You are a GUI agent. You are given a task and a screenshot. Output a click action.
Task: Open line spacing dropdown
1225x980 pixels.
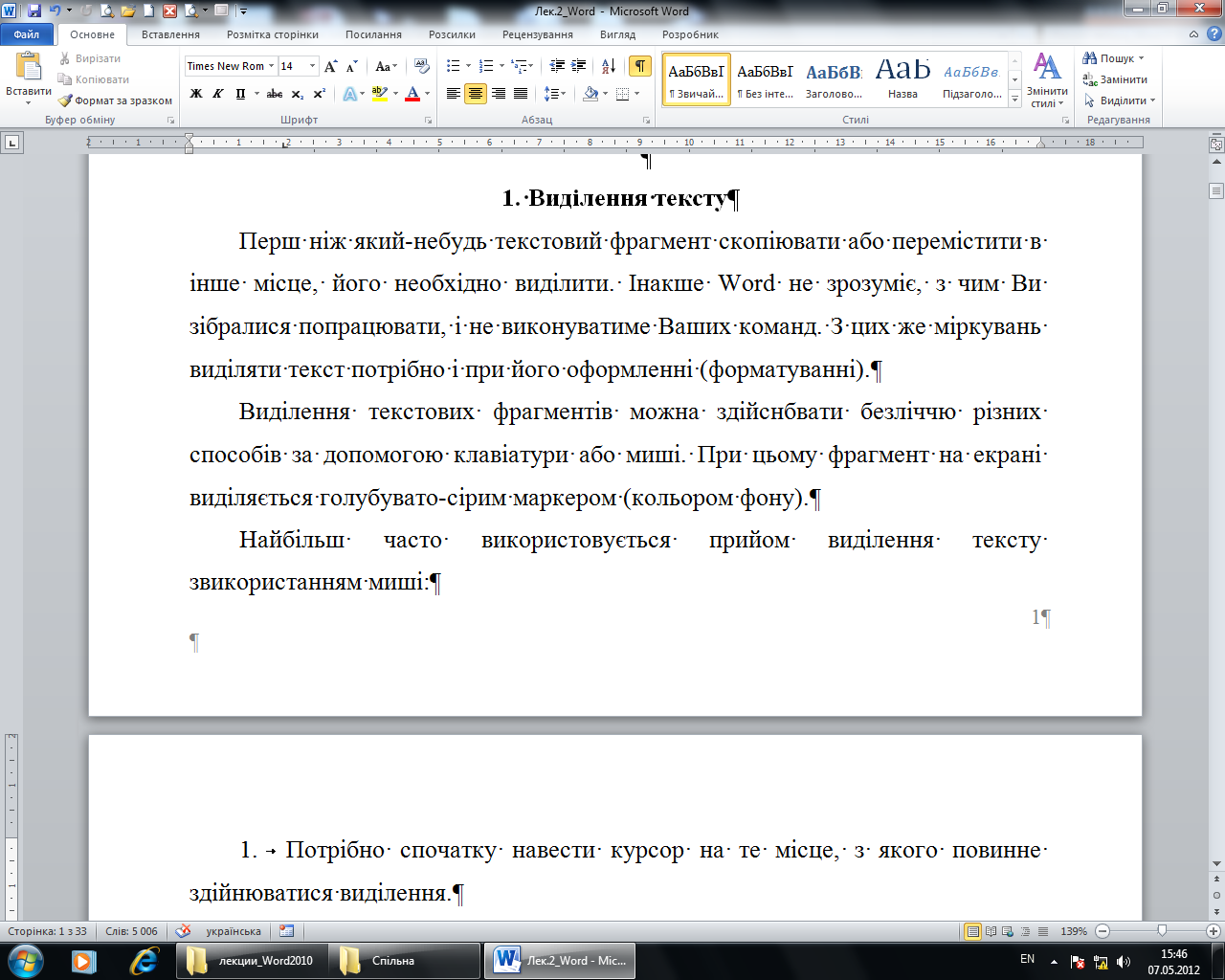(x=554, y=94)
